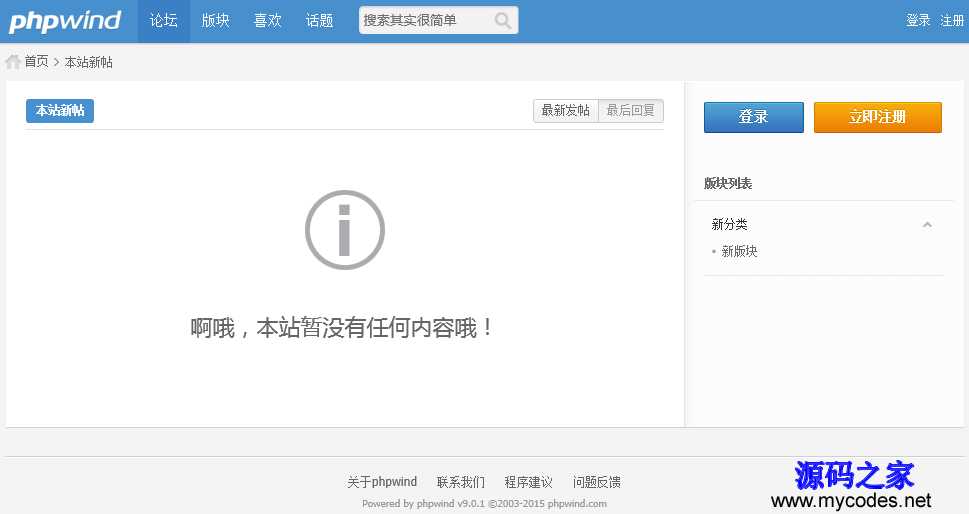Click the 啊哦，本站暂没有任何内容哦 message
Viewport: 969px width, 514px height.
pyautogui.click(x=342, y=327)
